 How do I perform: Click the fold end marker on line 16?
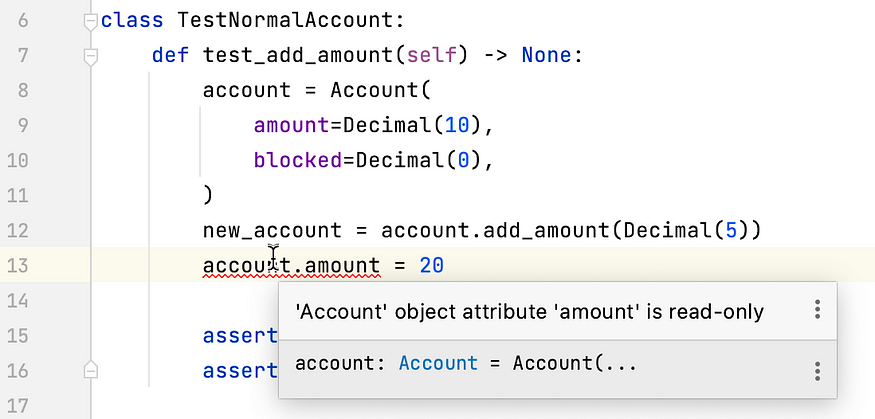[x=90, y=370]
